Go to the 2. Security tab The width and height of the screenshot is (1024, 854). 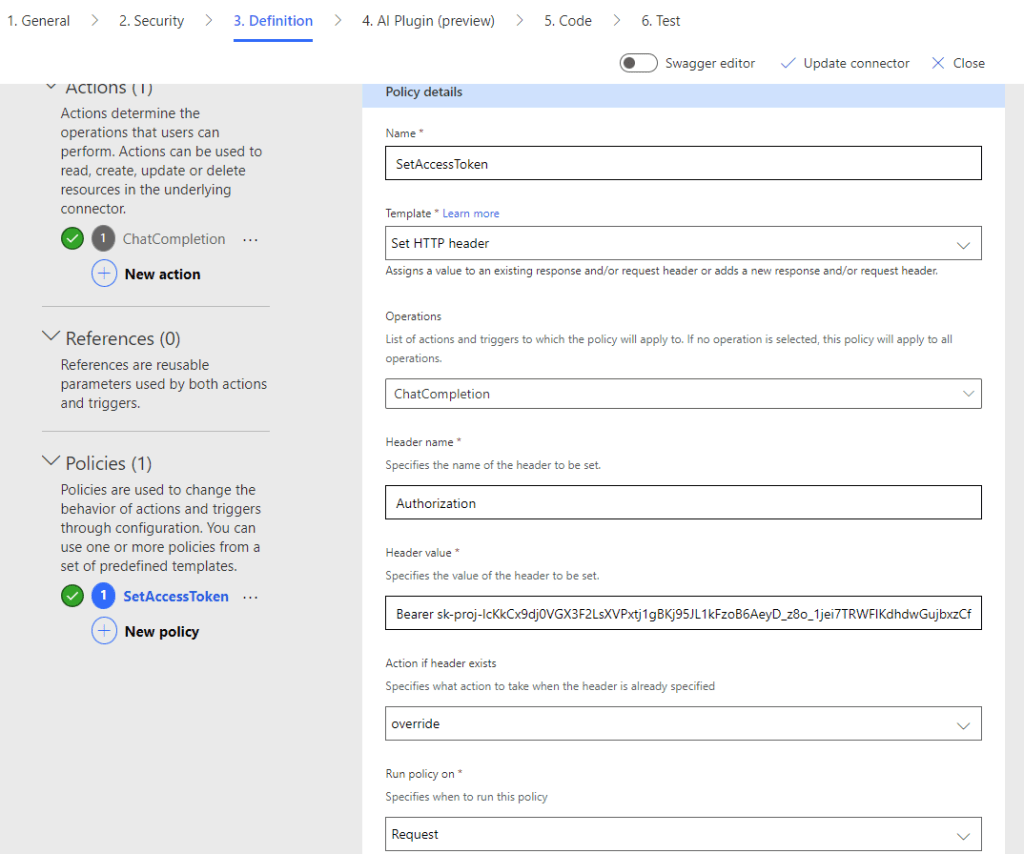click(151, 21)
